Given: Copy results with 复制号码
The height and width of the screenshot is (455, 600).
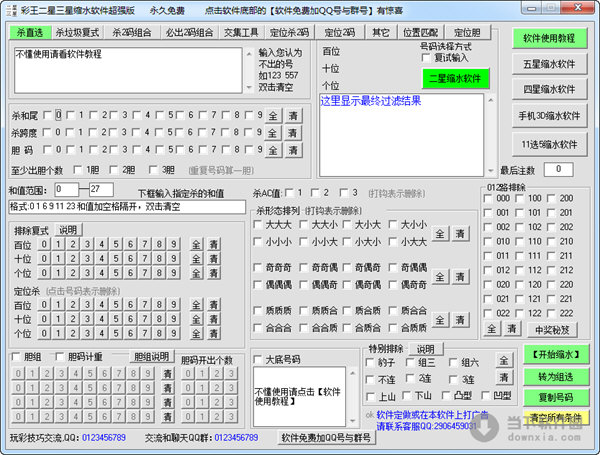Looking at the screenshot, I should (556, 398).
